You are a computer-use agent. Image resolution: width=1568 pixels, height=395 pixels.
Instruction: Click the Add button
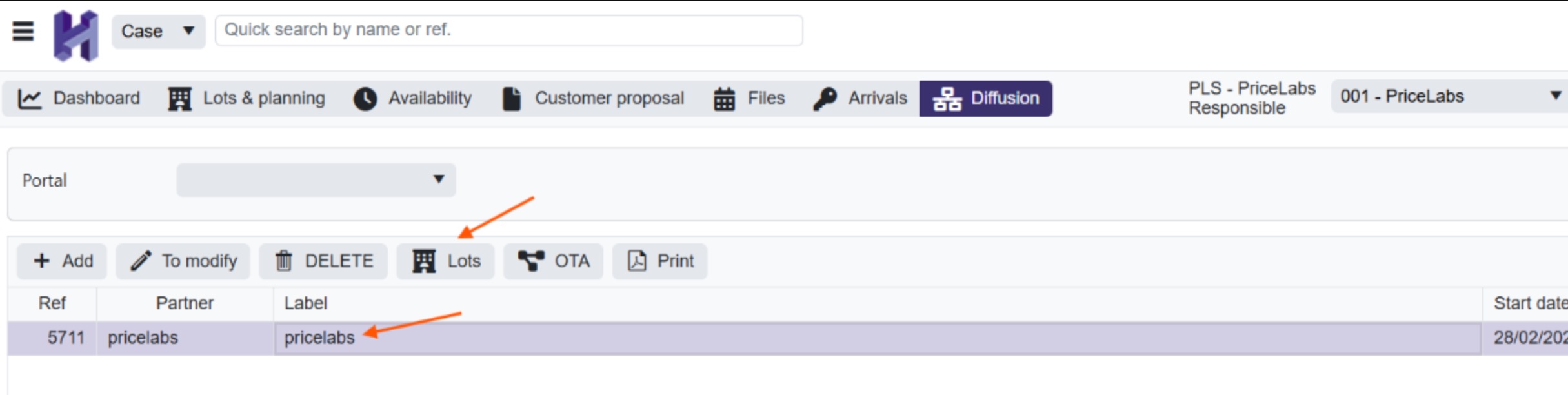(x=63, y=261)
